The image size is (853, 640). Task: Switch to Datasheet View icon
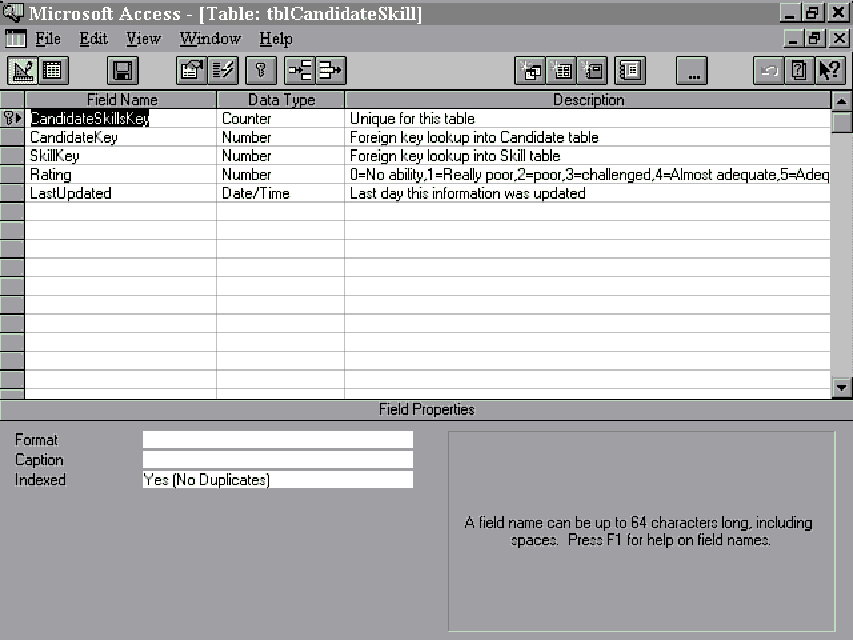[x=52, y=71]
